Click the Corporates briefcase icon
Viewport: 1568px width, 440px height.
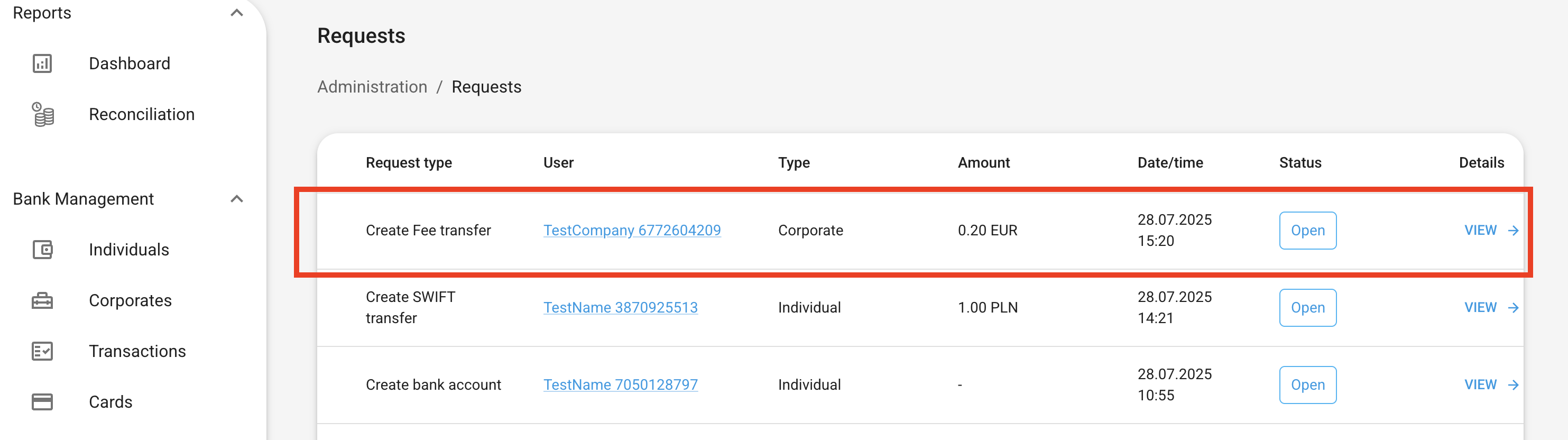42,300
